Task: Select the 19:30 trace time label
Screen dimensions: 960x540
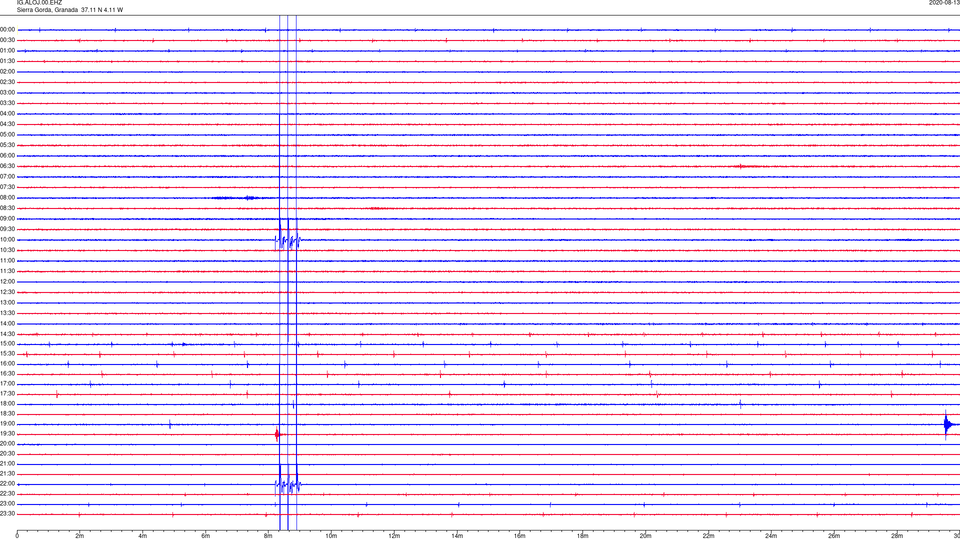Action: coord(8,433)
